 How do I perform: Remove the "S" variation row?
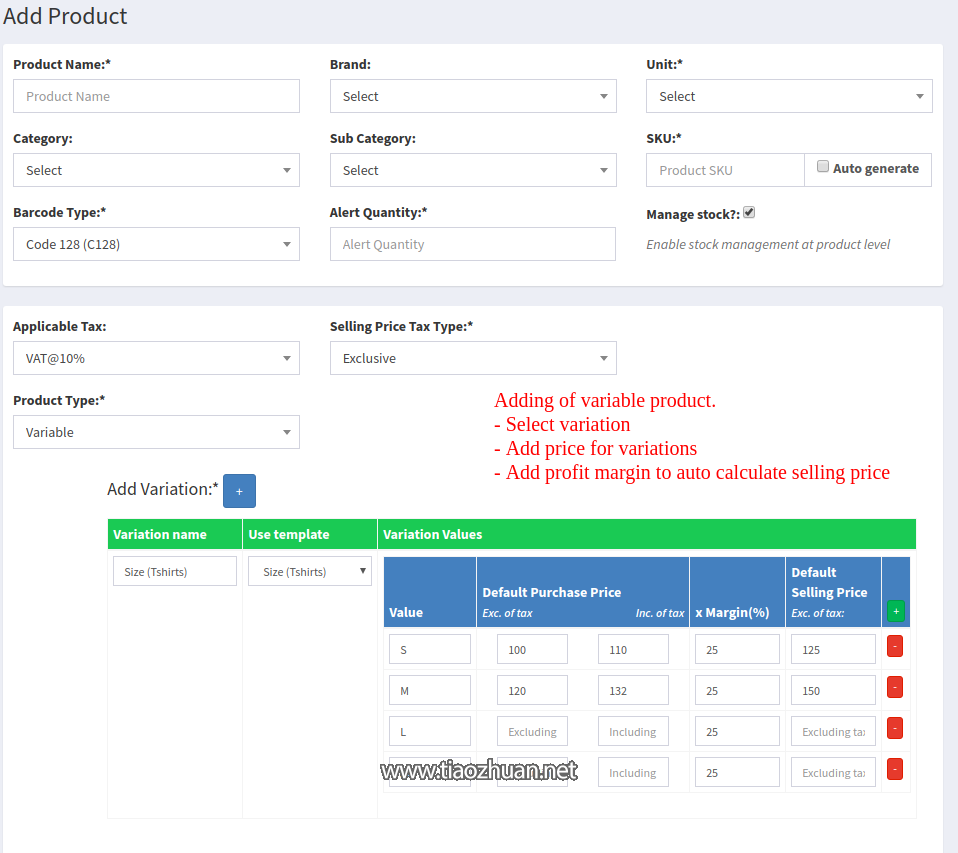click(x=895, y=647)
